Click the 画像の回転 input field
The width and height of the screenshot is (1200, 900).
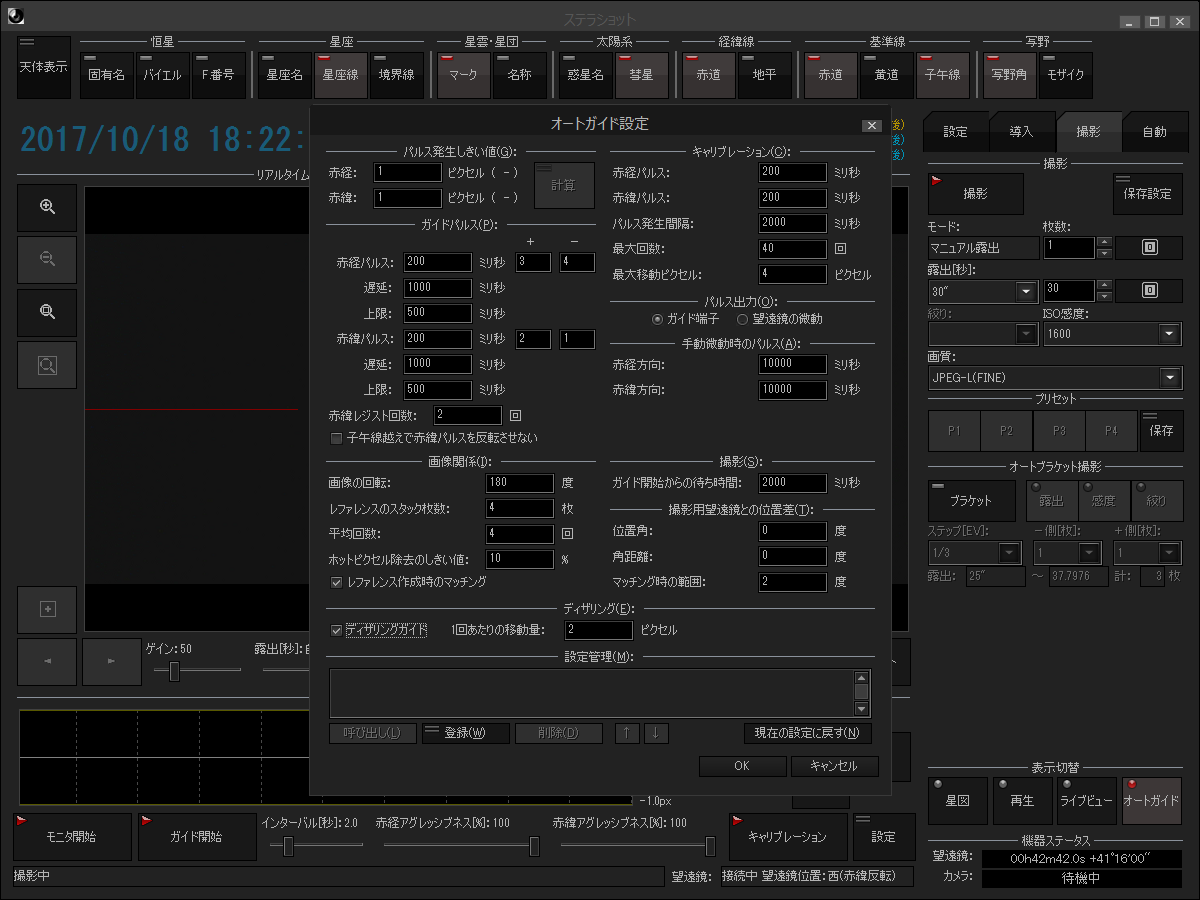coord(519,483)
